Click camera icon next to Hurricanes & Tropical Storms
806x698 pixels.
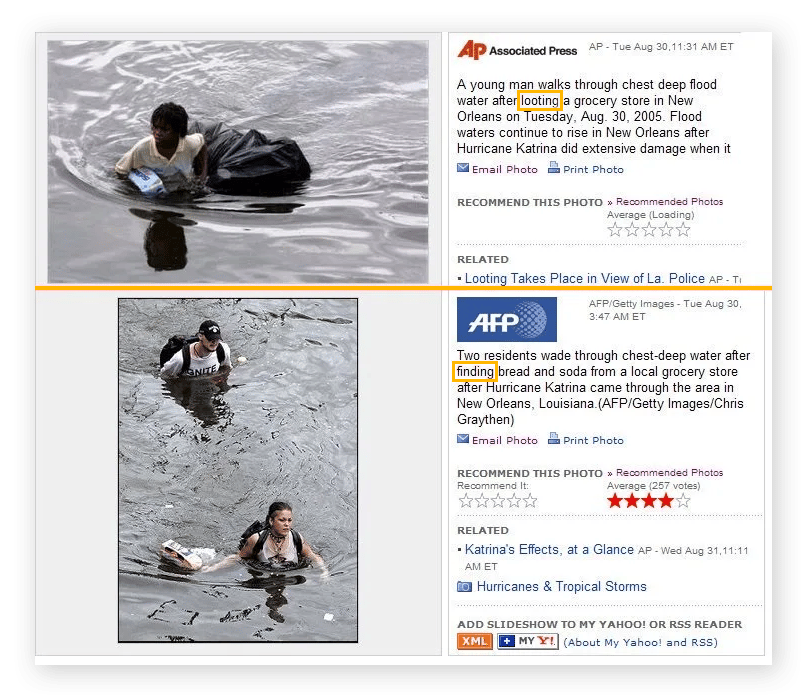tap(464, 586)
